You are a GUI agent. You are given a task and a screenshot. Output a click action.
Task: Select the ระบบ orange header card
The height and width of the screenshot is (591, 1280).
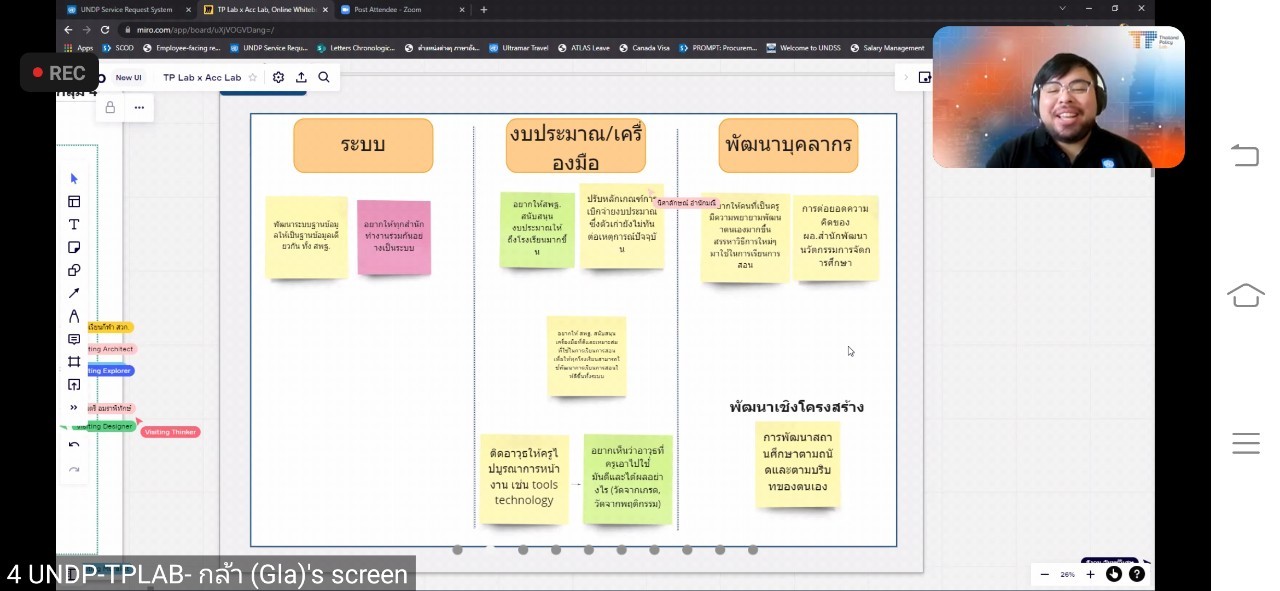(x=363, y=145)
